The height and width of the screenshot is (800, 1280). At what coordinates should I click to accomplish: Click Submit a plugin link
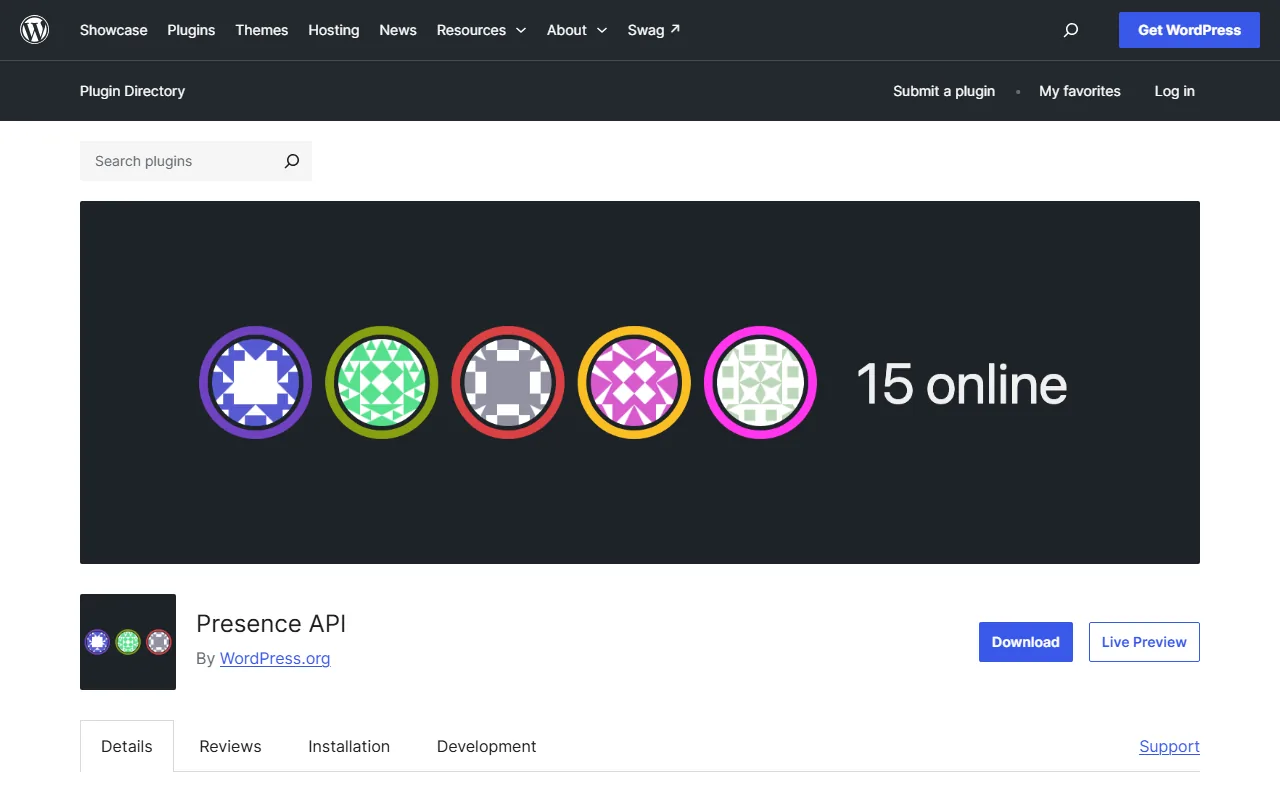pyautogui.click(x=944, y=91)
